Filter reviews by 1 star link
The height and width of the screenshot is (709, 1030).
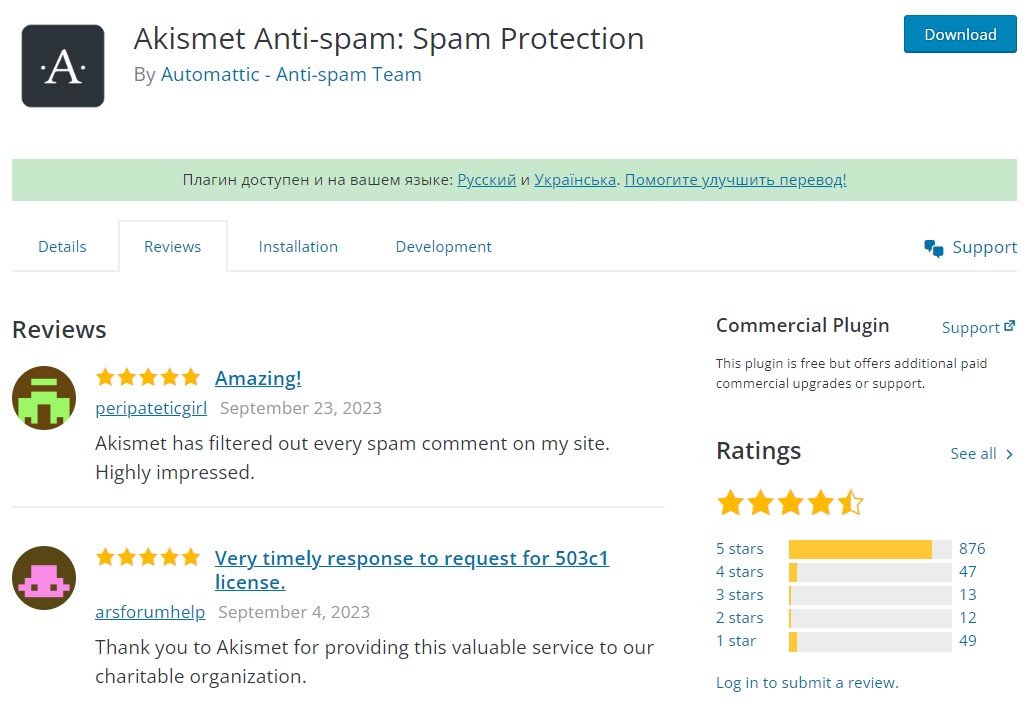click(x=736, y=641)
